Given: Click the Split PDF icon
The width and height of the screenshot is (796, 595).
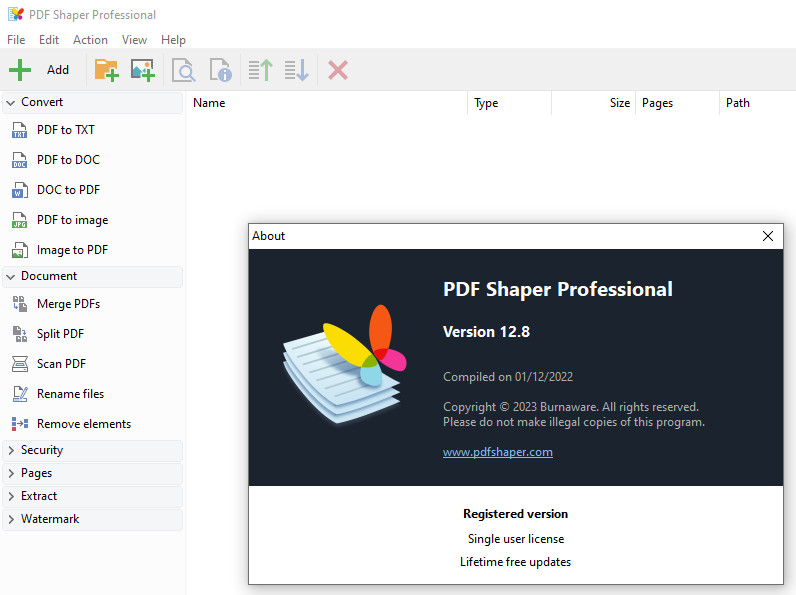Looking at the screenshot, I should 19,334.
